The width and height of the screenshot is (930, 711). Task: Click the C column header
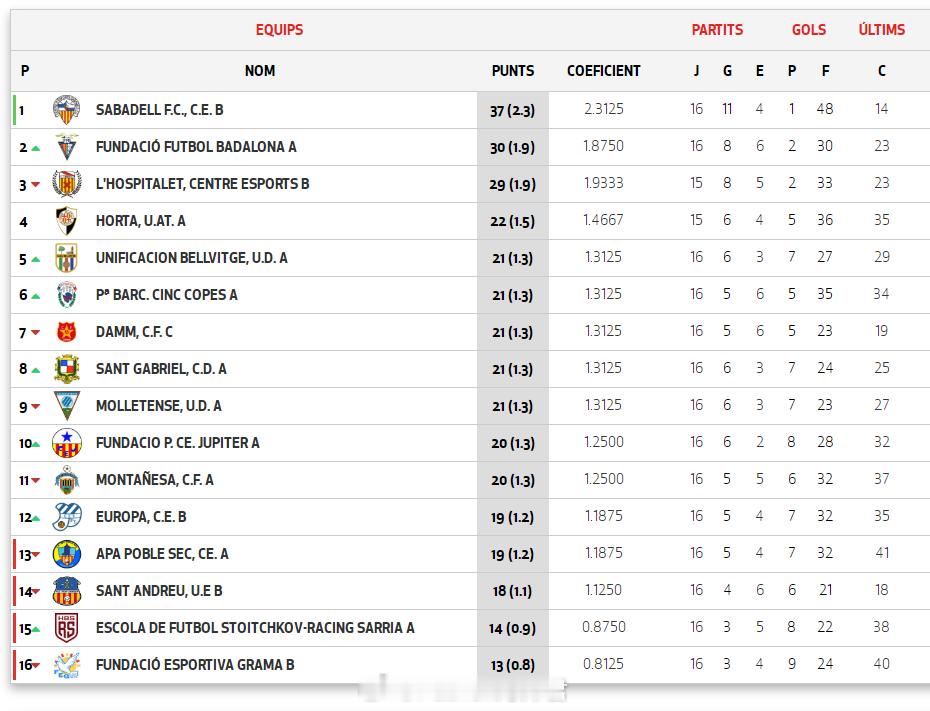click(881, 71)
